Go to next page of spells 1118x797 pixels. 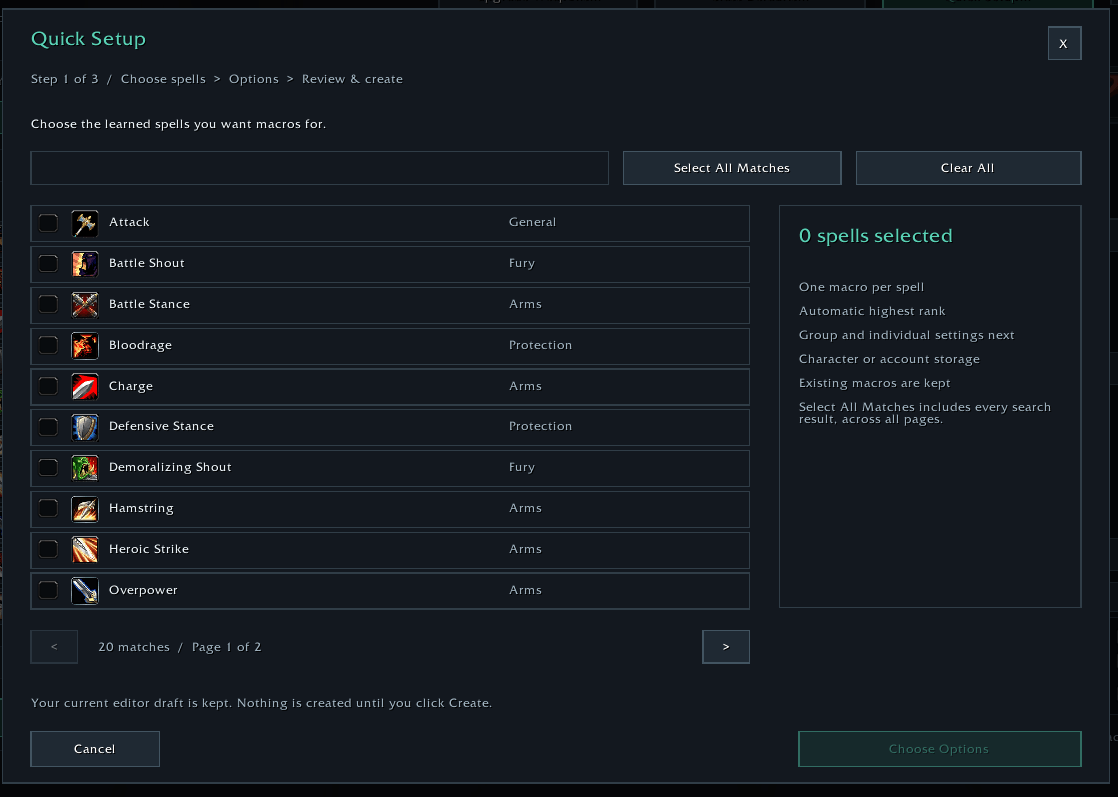[x=726, y=647]
